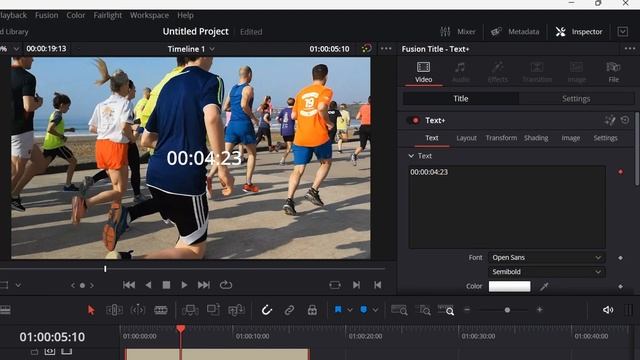
Task: Open the Settings tab of Text+
Action: pyautogui.click(x=605, y=138)
